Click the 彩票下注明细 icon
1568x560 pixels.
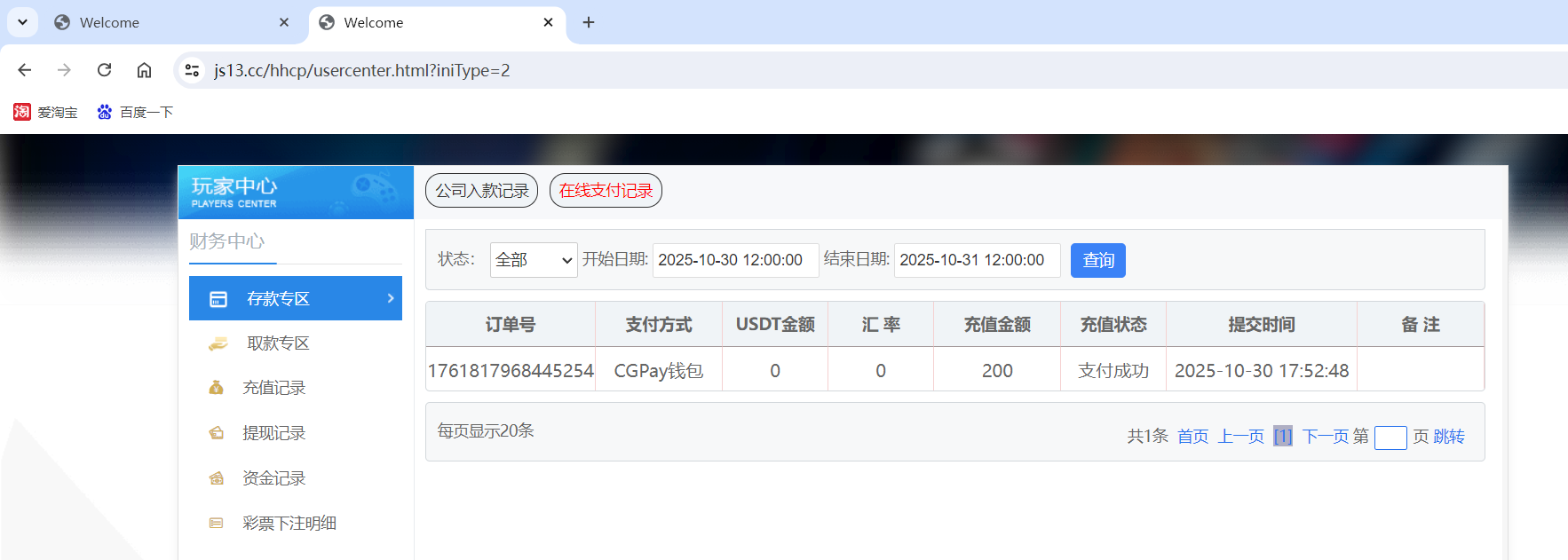pyautogui.click(x=216, y=524)
